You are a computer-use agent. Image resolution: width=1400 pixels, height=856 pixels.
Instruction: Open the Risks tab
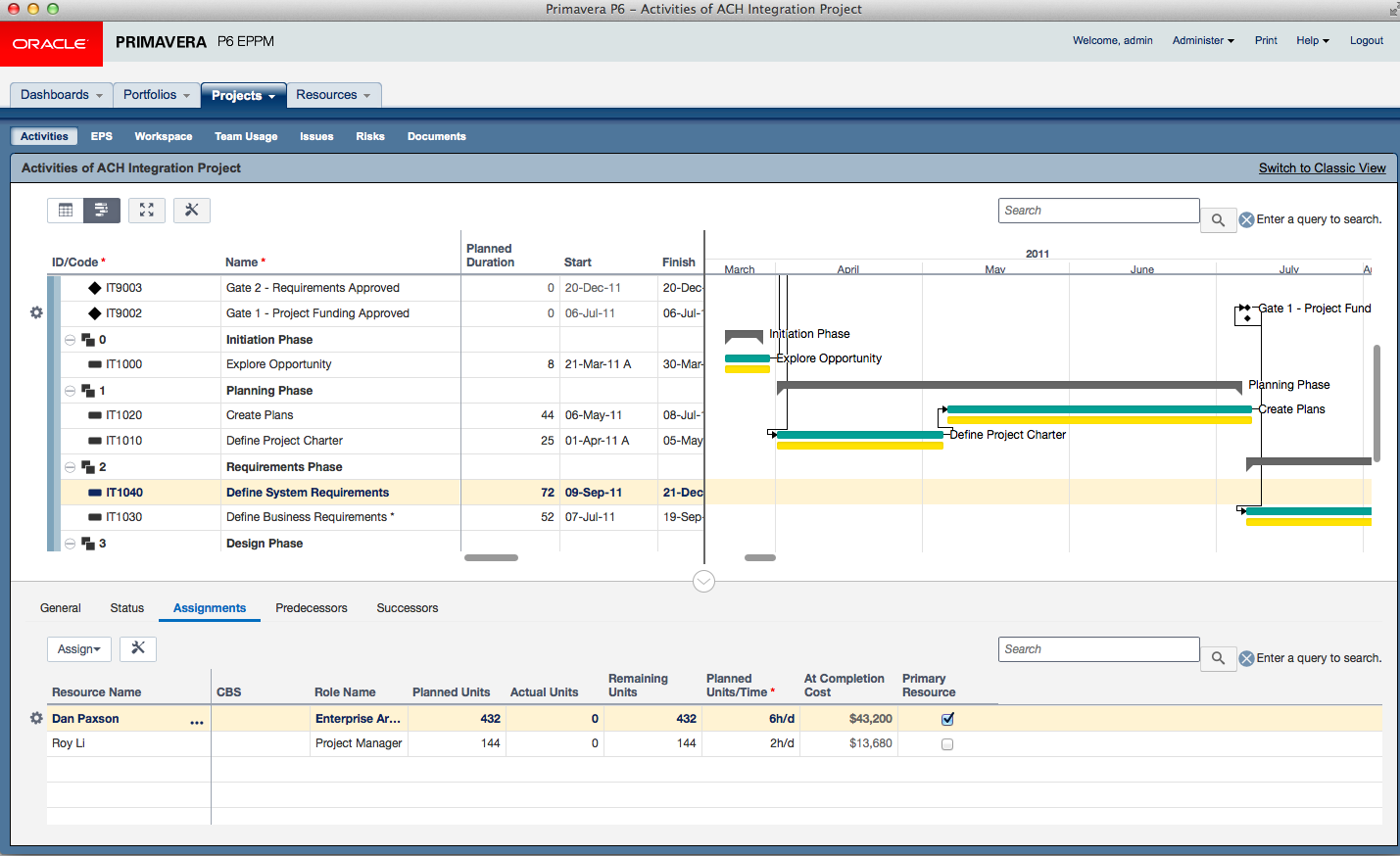pyautogui.click(x=370, y=136)
